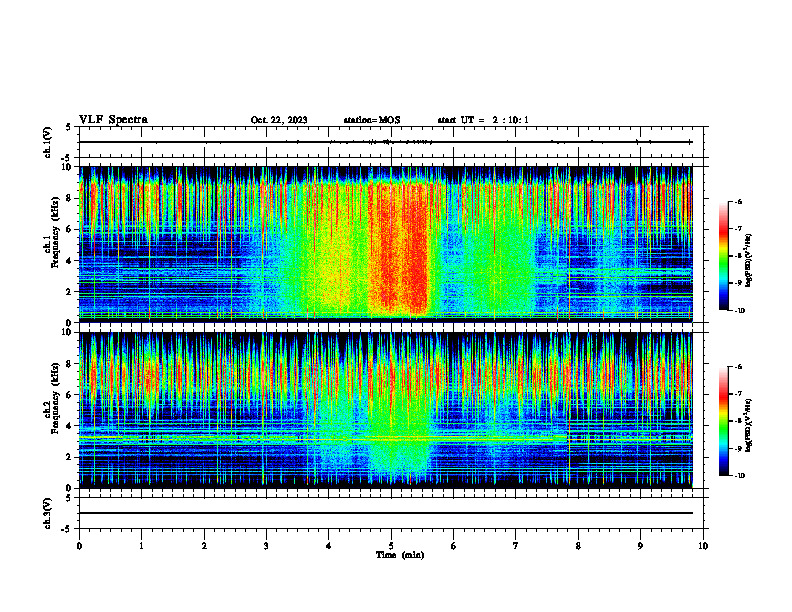Click the ch.1 spectrogram color bar
Viewport: 792px width, 612px height.
click(724, 256)
